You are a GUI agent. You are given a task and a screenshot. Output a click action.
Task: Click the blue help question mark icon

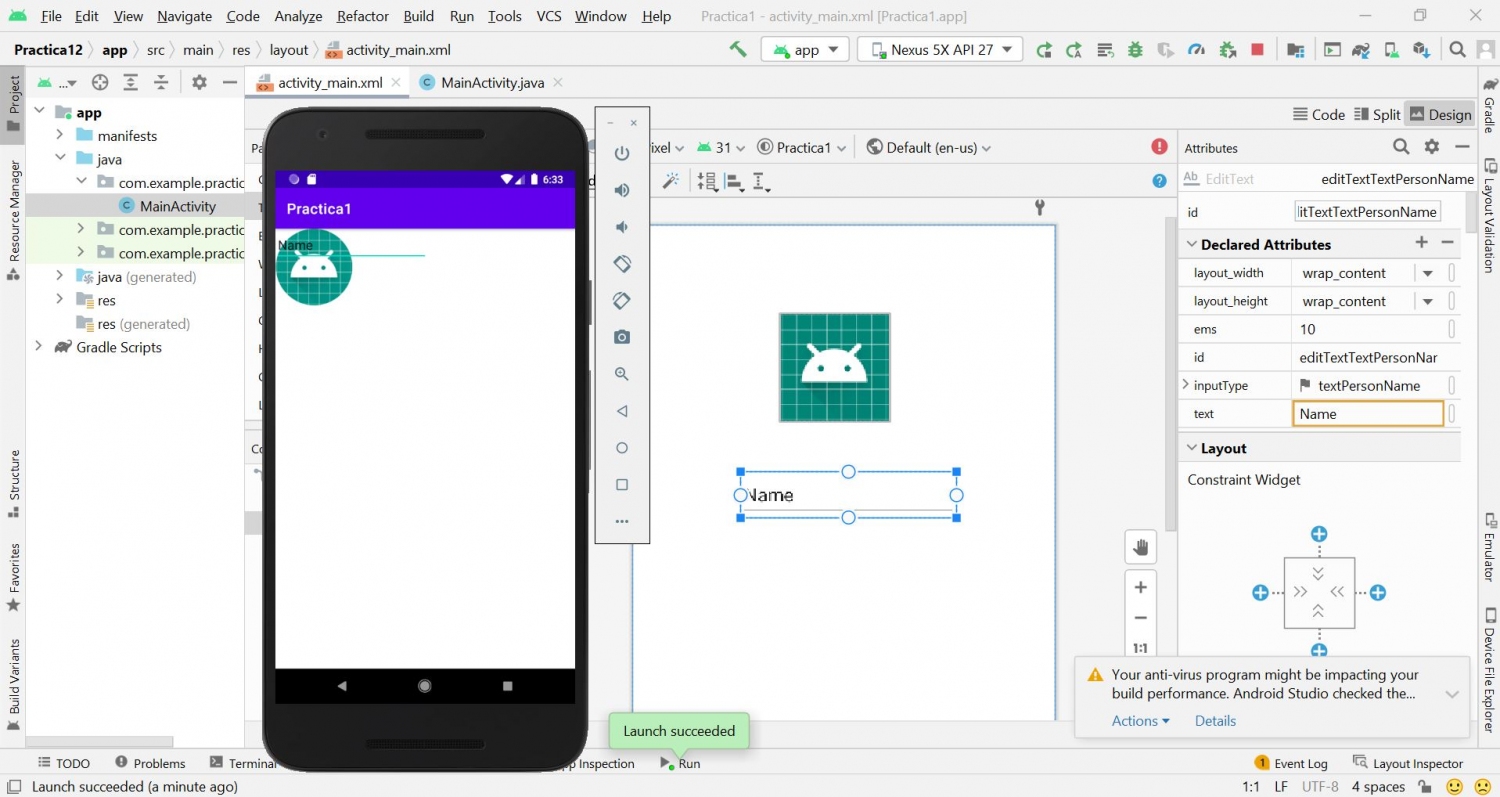click(1159, 181)
